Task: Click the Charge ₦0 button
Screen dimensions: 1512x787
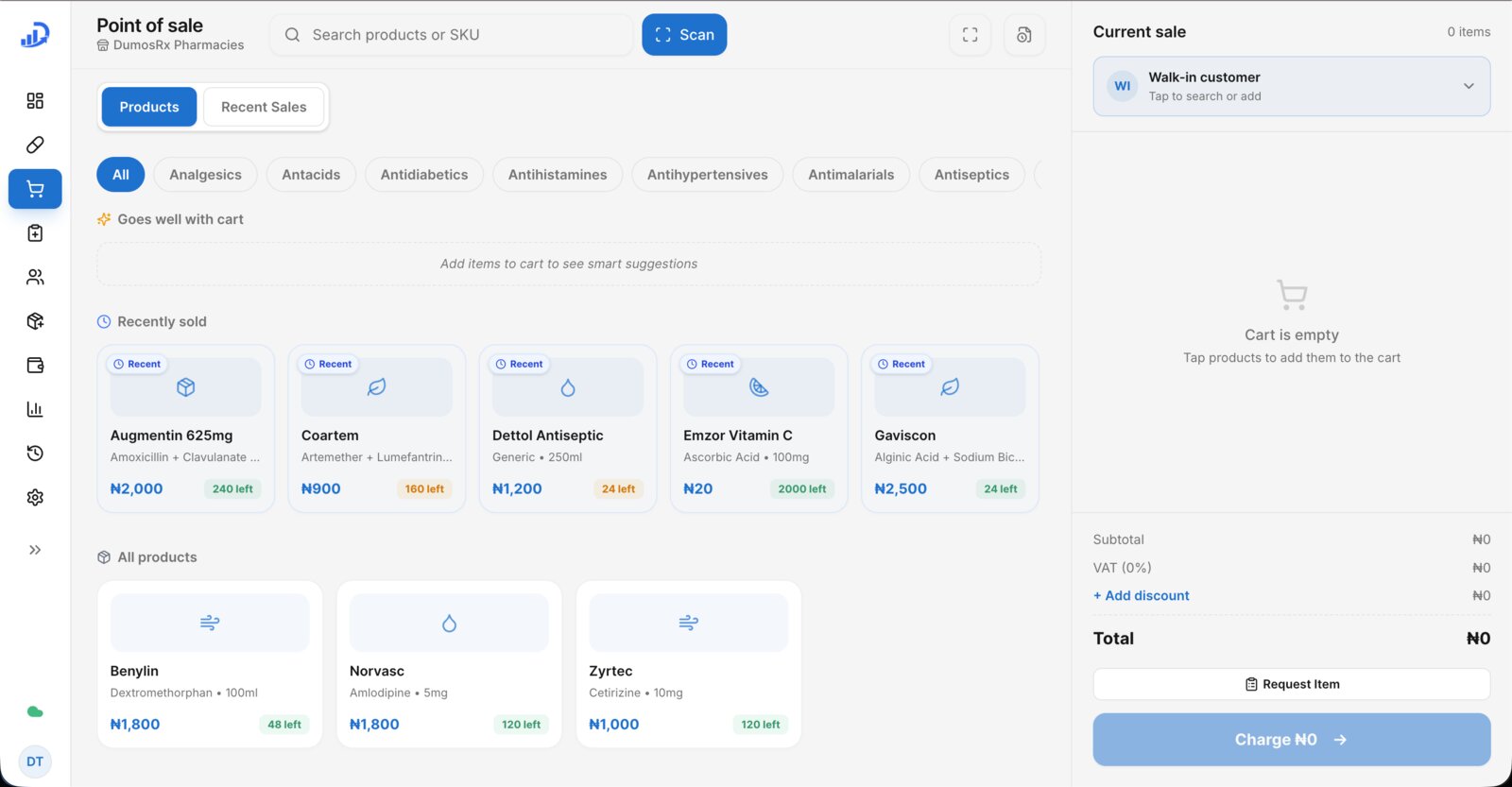Action: 1292,740
